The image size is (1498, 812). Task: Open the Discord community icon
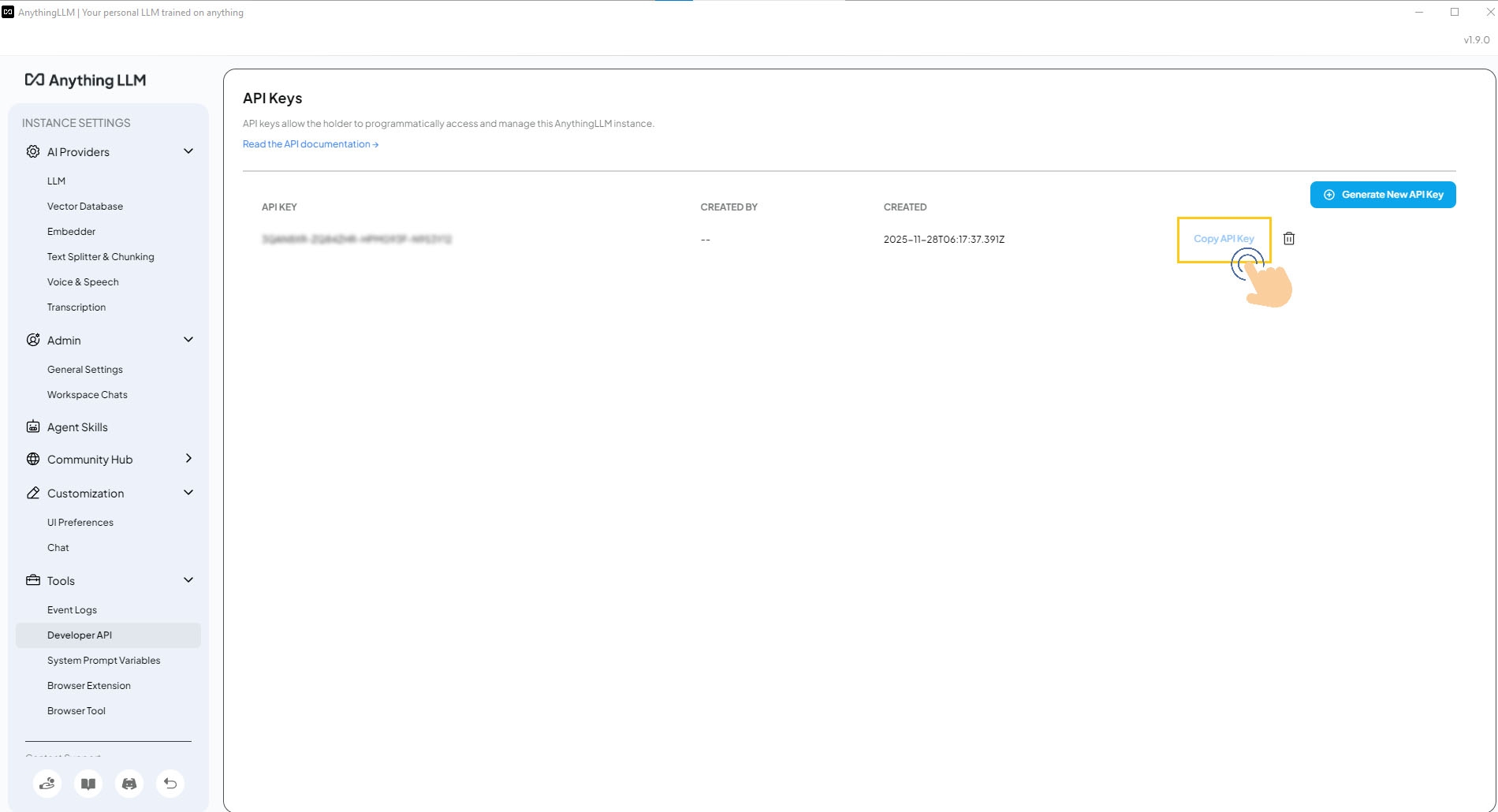(x=129, y=784)
